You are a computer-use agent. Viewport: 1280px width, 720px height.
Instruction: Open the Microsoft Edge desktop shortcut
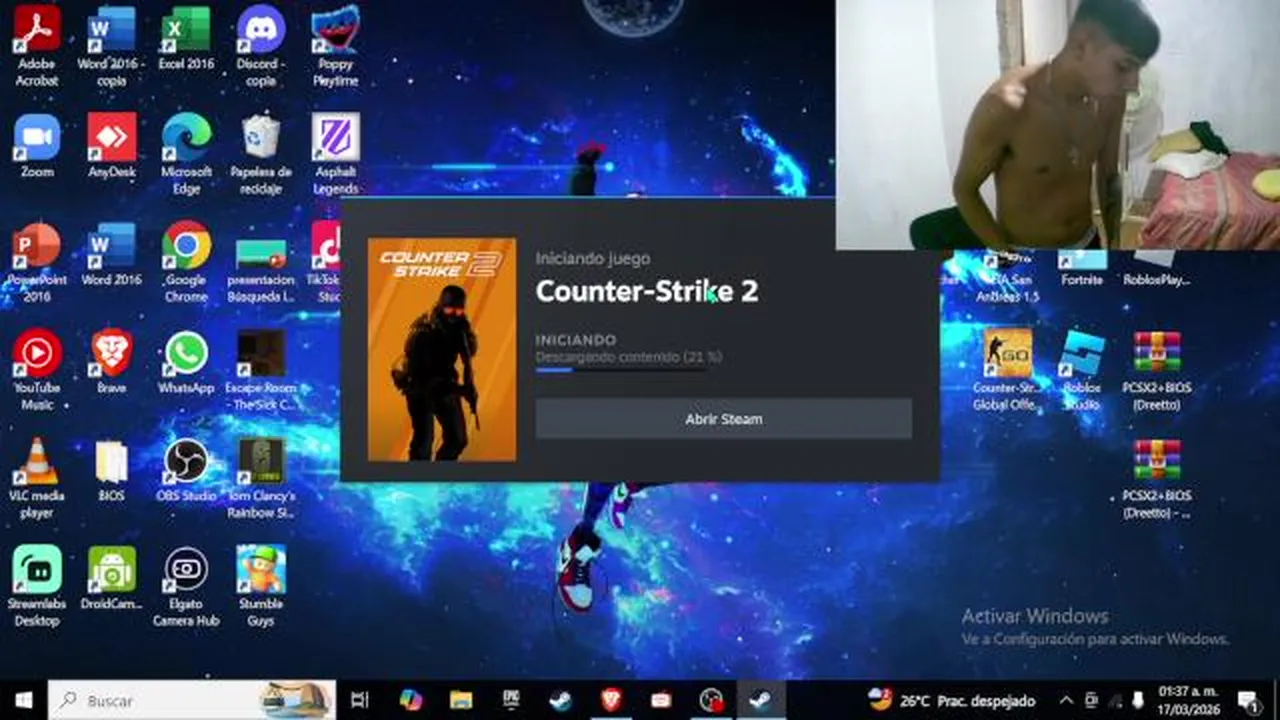pos(186,154)
